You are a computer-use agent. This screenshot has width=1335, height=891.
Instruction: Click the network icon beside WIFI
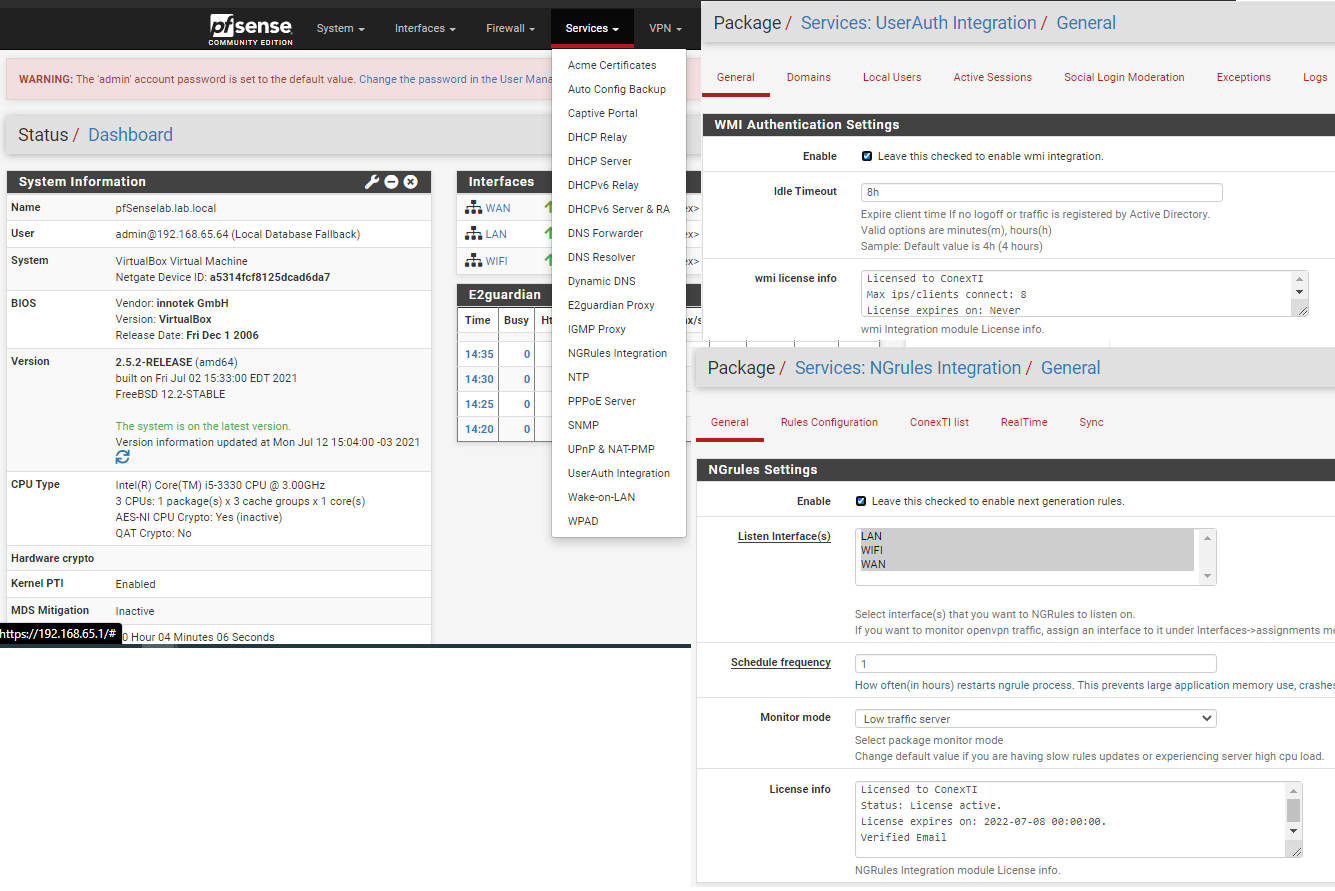coord(474,261)
